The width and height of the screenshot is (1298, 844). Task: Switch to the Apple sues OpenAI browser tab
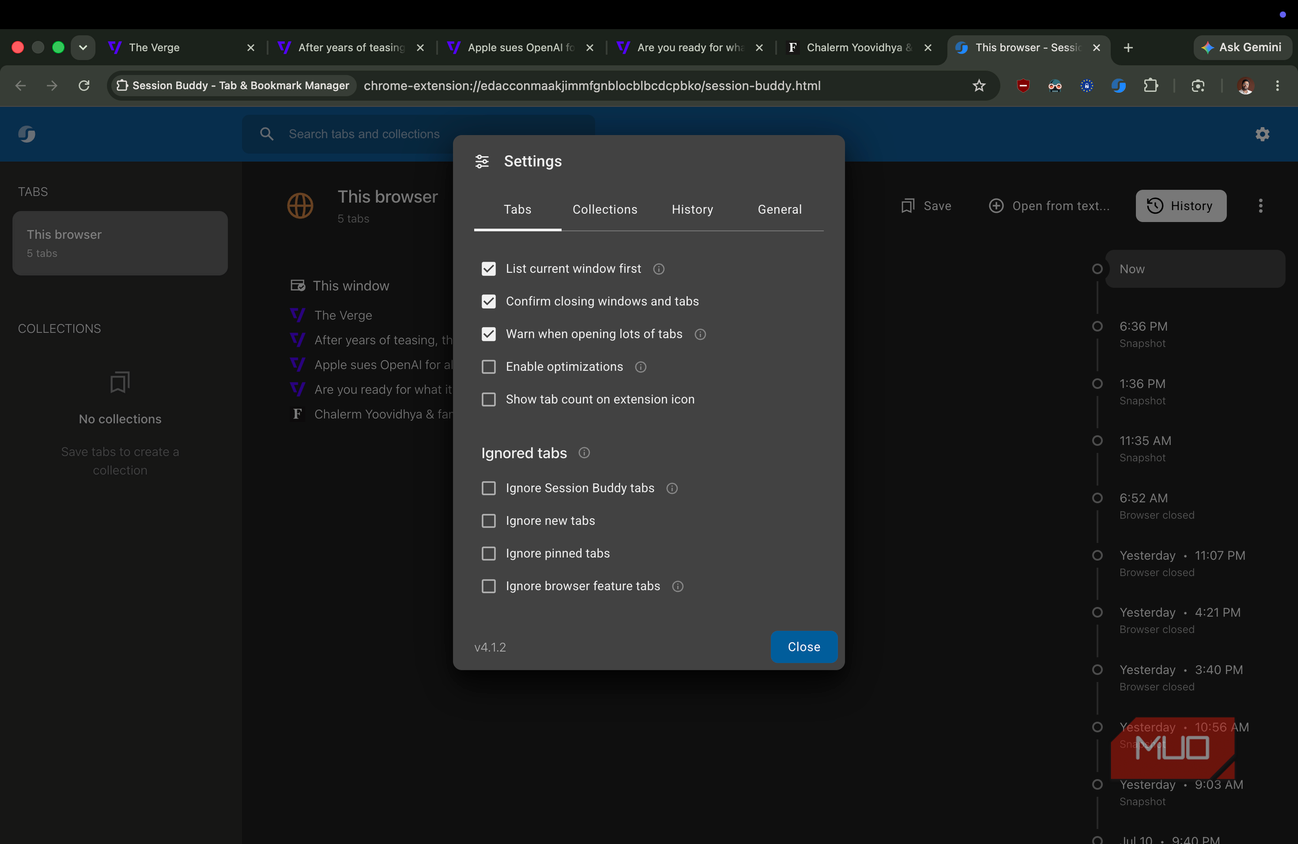pos(520,47)
